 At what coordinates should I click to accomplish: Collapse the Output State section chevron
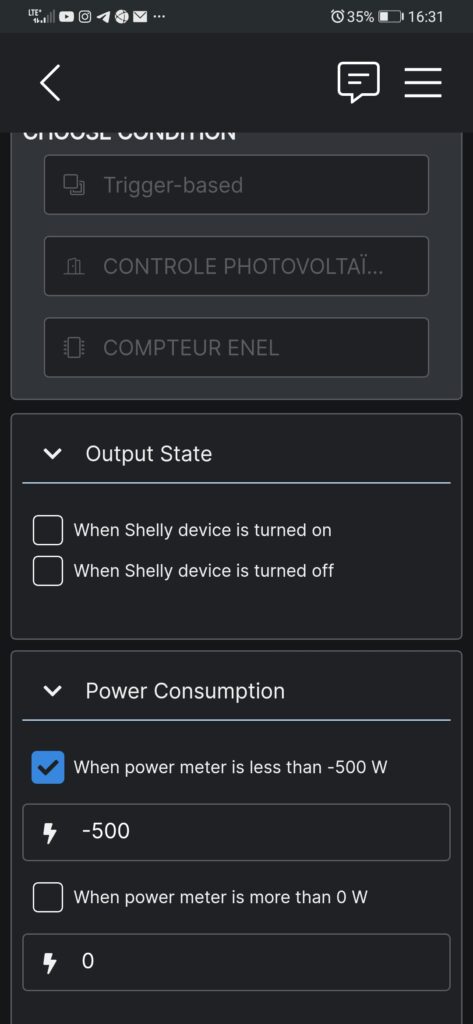tap(52, 453)
